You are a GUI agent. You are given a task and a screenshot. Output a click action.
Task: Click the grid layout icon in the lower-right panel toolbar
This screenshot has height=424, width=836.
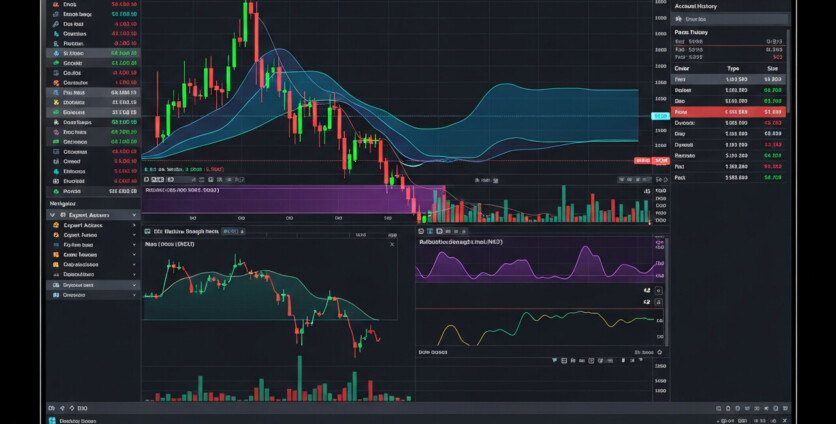point(564,361)
